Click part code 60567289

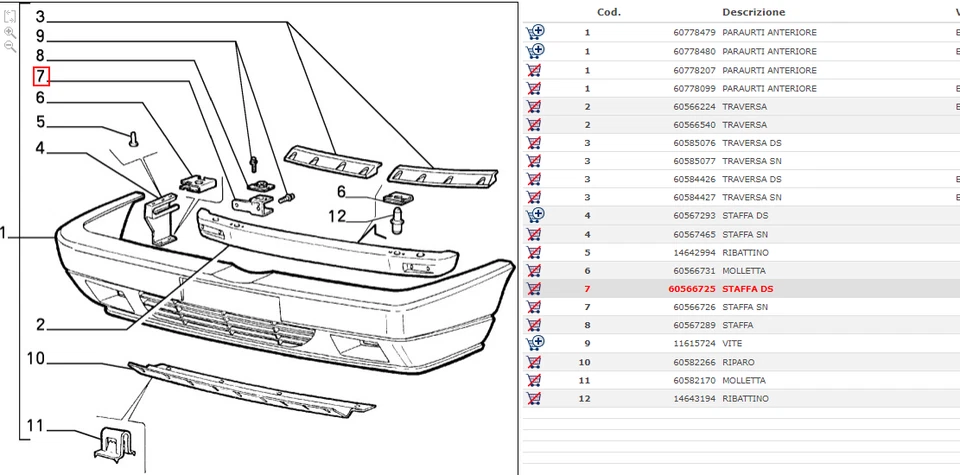[x=694, y=325]
